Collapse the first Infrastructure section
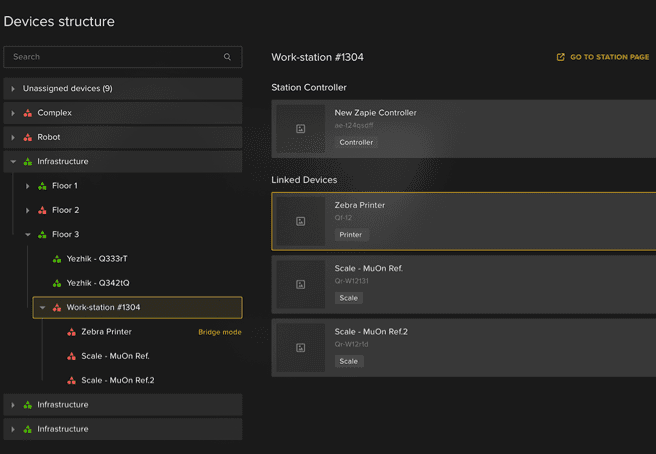The width and height of the screenshot is (656, 454). coord(13,162)
